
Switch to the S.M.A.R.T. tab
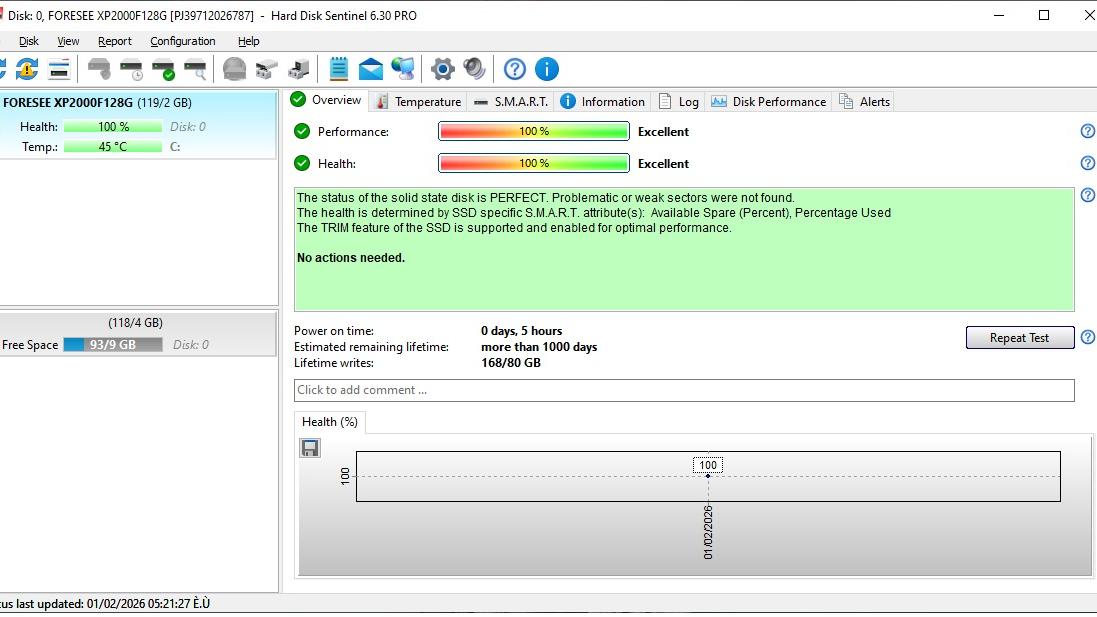[x=511, y=101]
